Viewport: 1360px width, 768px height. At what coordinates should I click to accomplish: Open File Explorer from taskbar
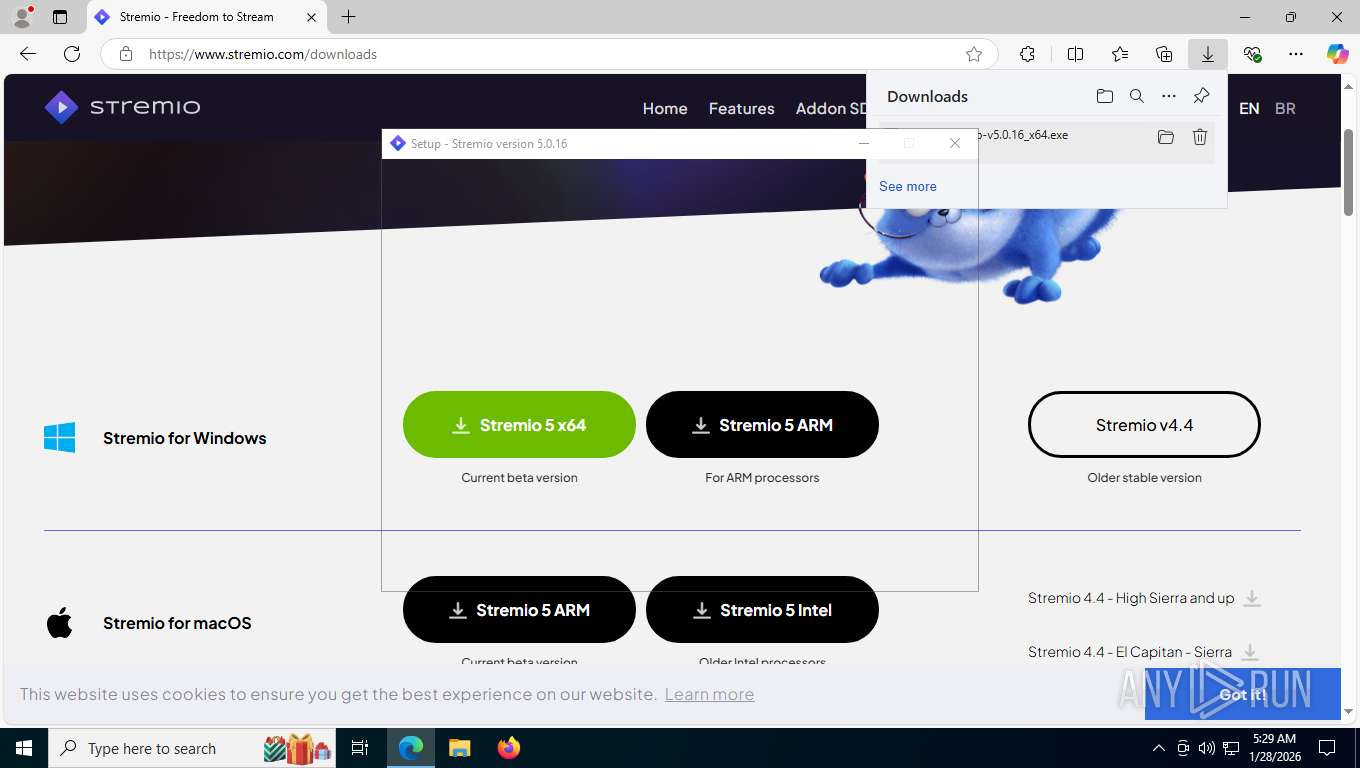(x=459, y=748)
